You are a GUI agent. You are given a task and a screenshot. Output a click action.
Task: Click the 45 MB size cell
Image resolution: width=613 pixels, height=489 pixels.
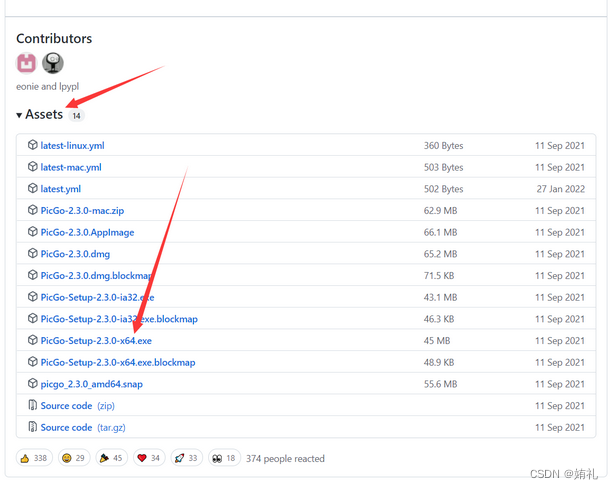coord(437,341)
